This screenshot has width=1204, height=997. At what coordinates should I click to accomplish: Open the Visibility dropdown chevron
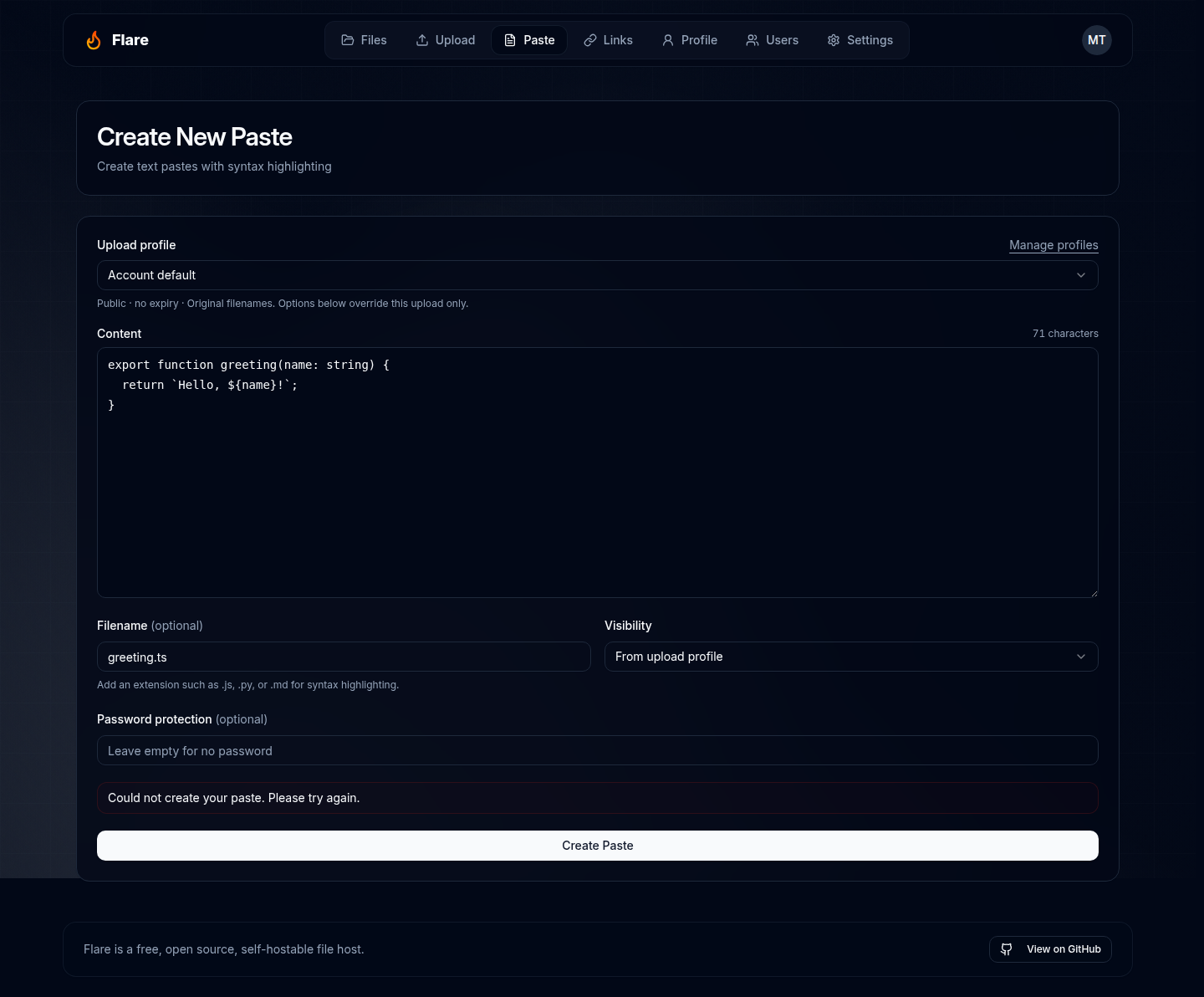pos(1081,657)
